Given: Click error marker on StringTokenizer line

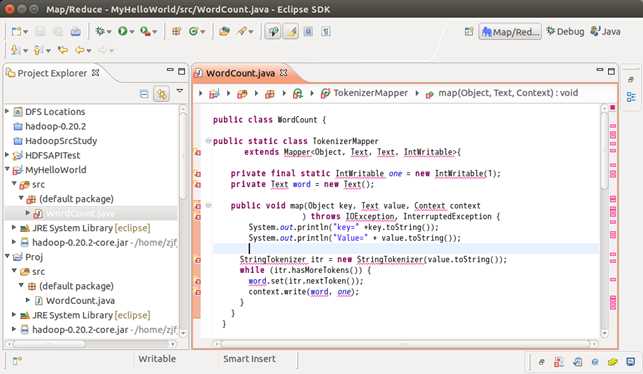Looking at the screenshot, I should (x=197, y=260).
